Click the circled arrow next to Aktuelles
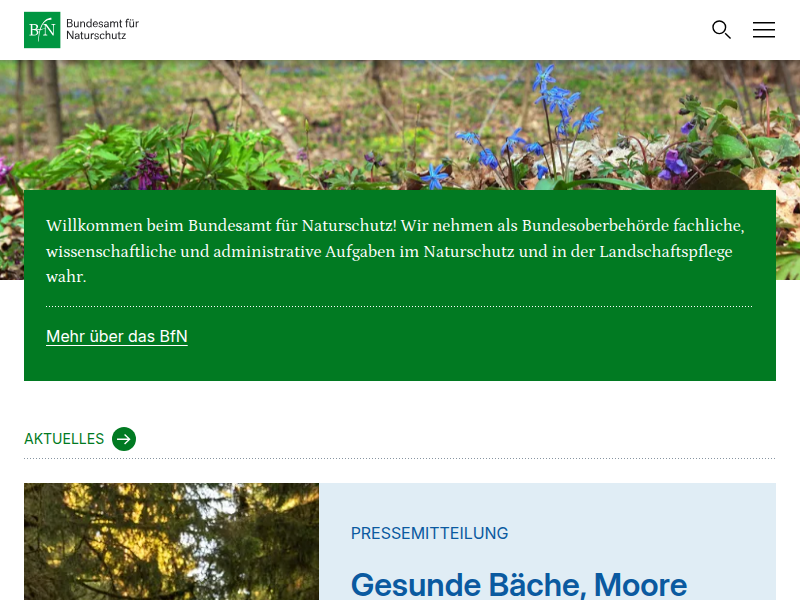 coord(124,439)
